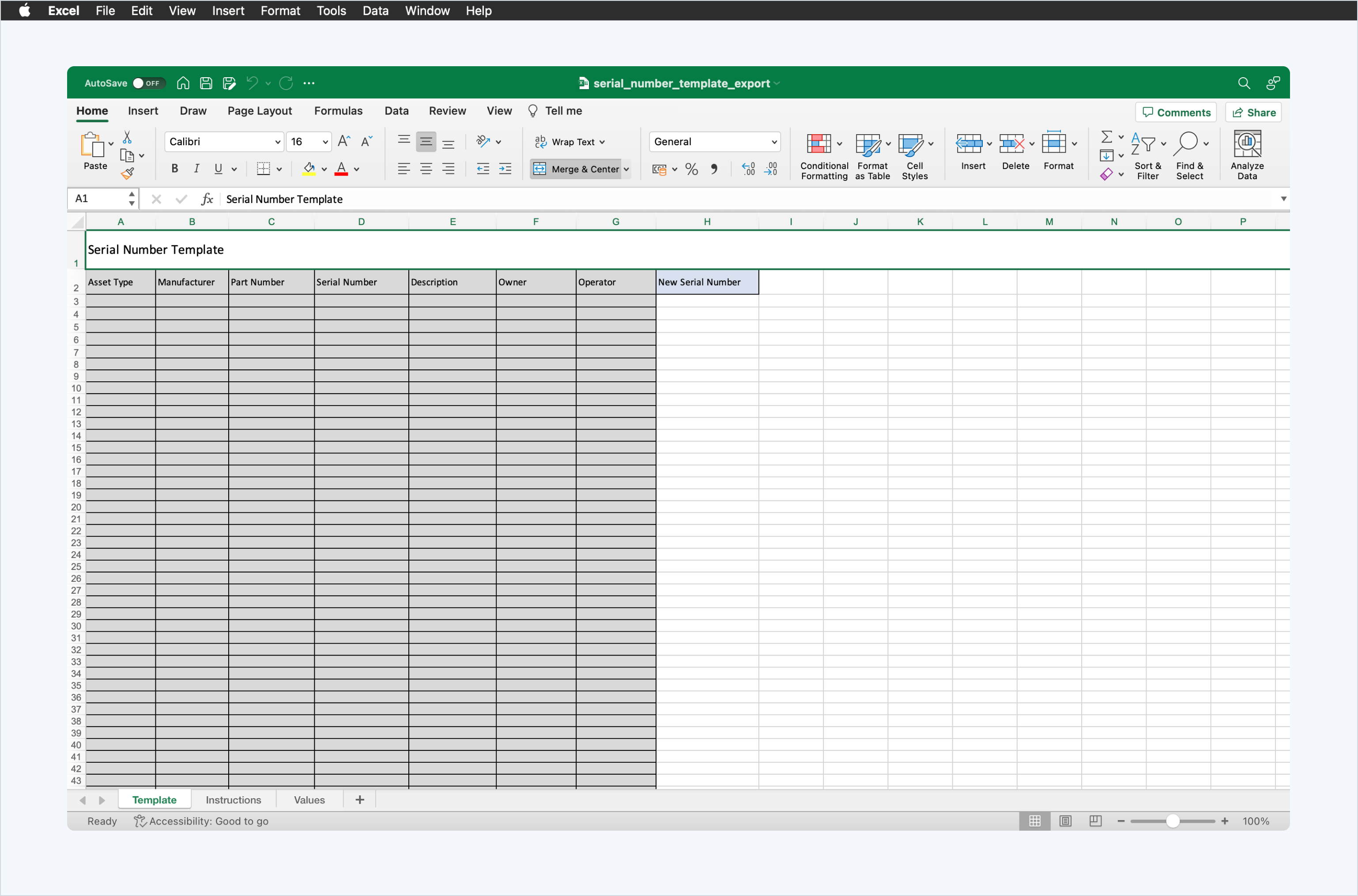This screenshot has width=1358, height=896.
Task: Click the Comments button
Action: point(1177,112)
